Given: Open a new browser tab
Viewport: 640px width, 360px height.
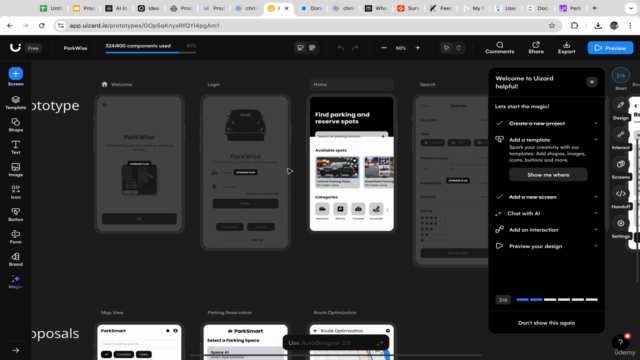Looking at the screenshot, I should tap(594, 8).
